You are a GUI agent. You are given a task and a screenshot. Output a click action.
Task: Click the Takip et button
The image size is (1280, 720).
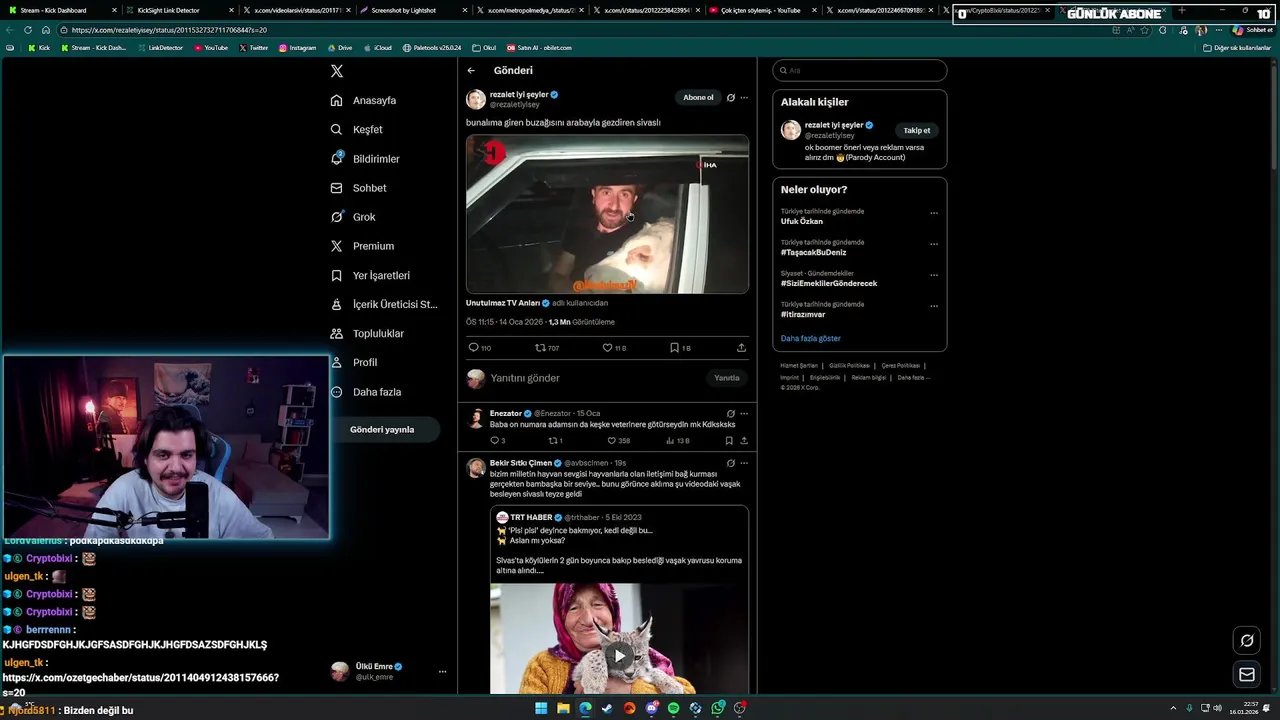pyautogui.click(x=917, y=130)
